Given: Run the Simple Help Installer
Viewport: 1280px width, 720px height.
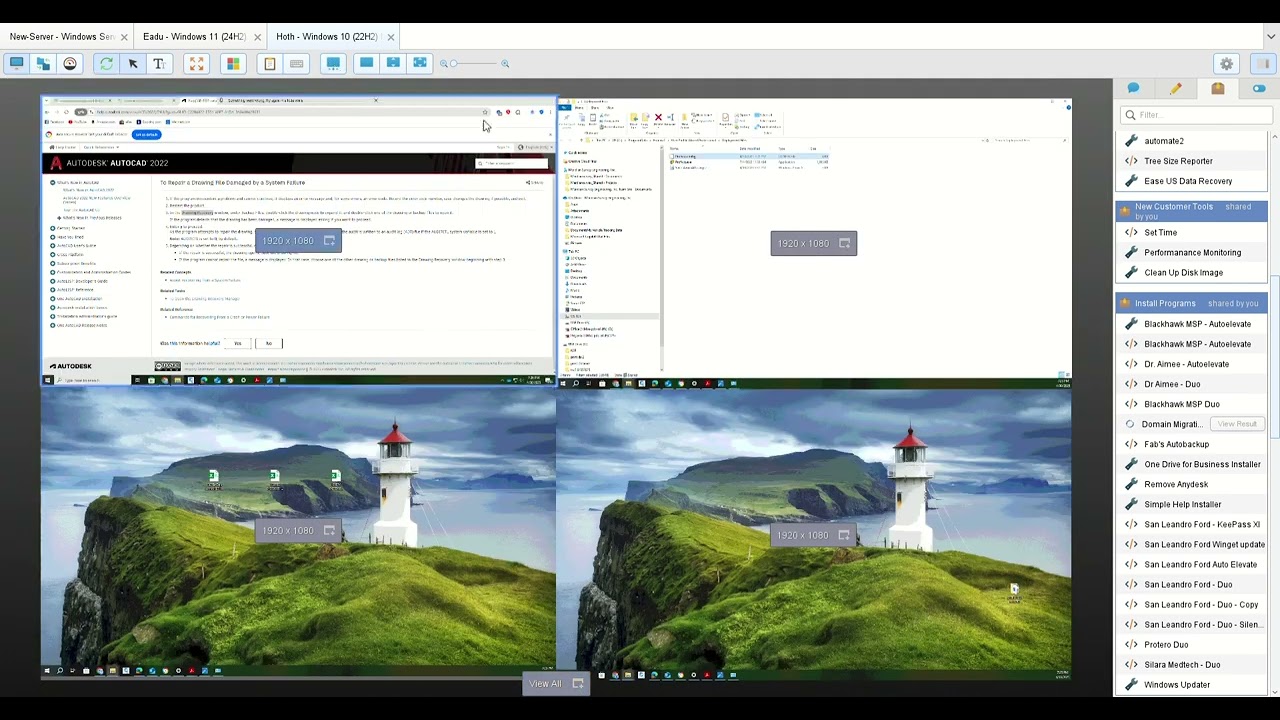Looking at the screenshot, I should click(1192, 504).
